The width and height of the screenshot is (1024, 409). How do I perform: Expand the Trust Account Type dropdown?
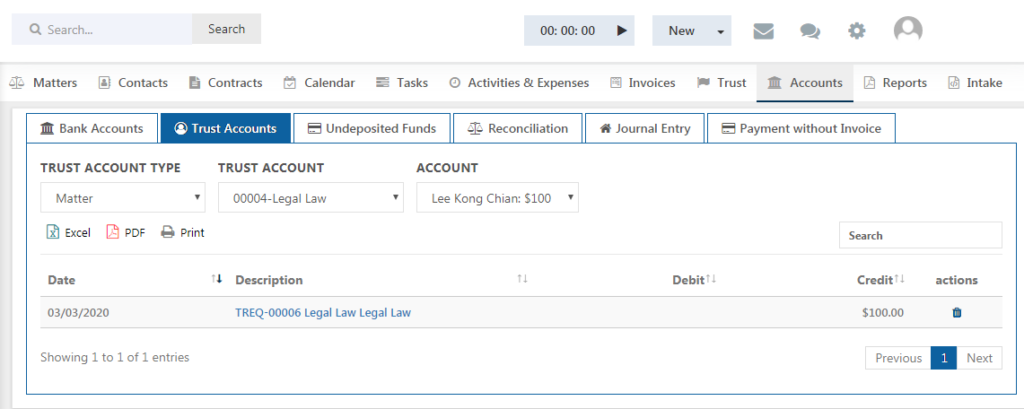tap(123, 197)
